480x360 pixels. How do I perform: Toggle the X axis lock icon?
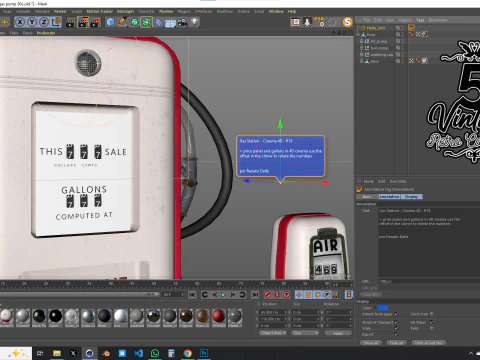coord(20,22)
